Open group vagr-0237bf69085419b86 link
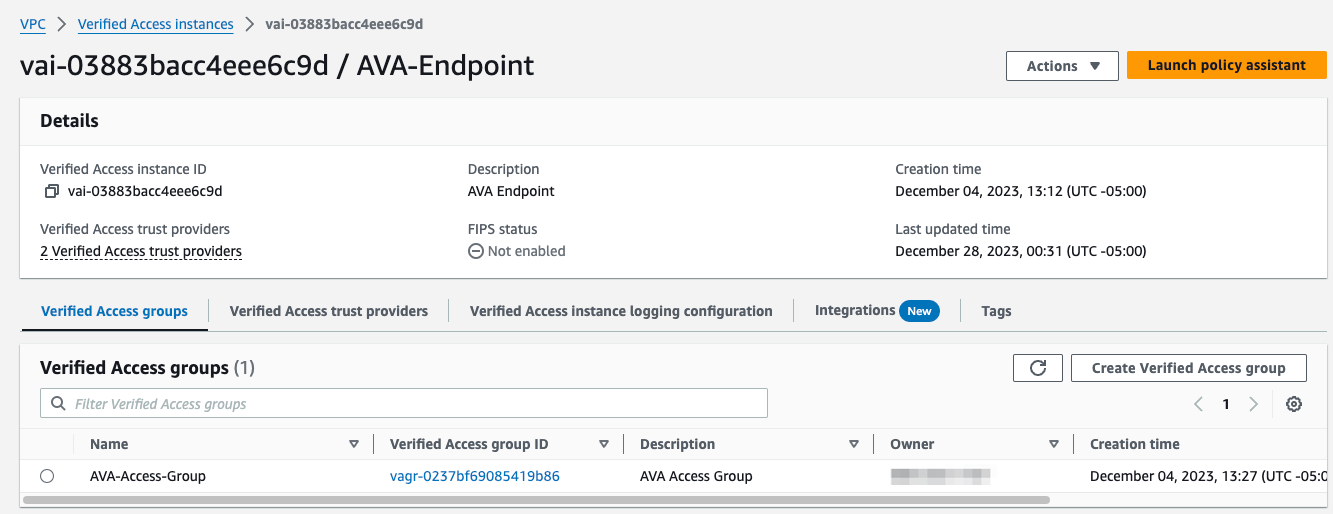 (x=475, y=476)
